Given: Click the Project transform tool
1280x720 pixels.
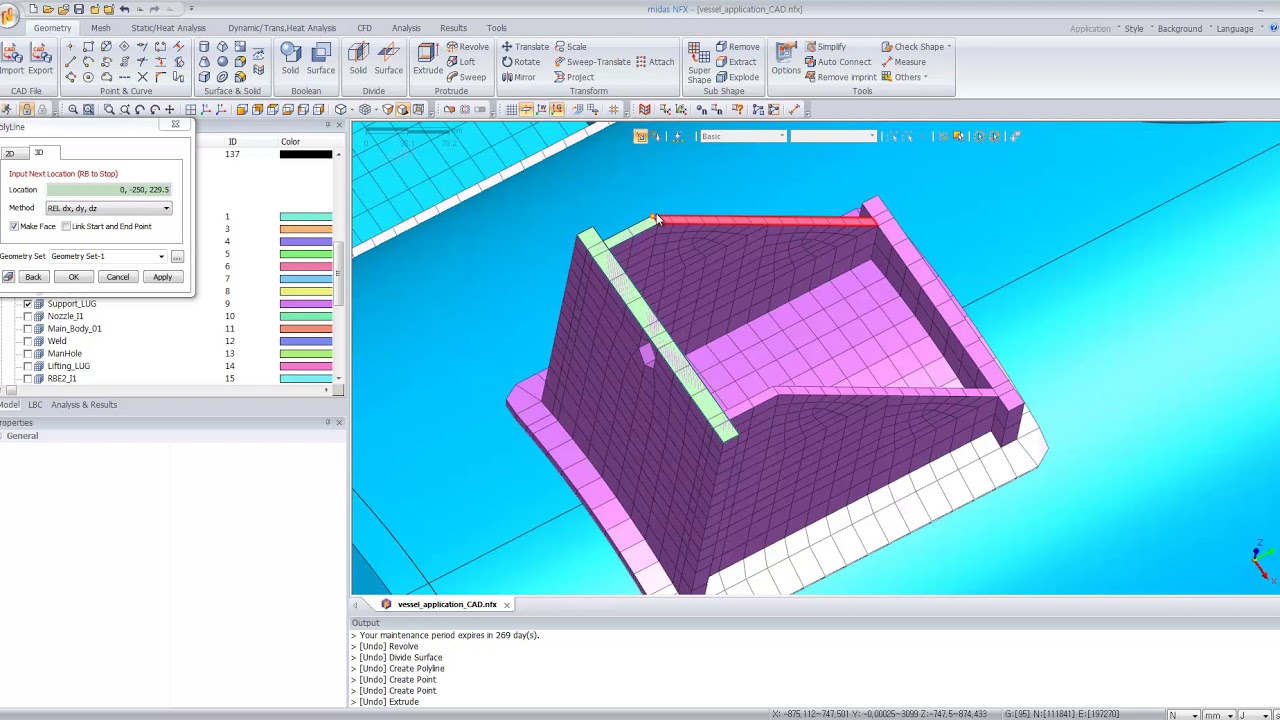Looking at the screenshot, I should pyautogui.click(x=574, y=77).
